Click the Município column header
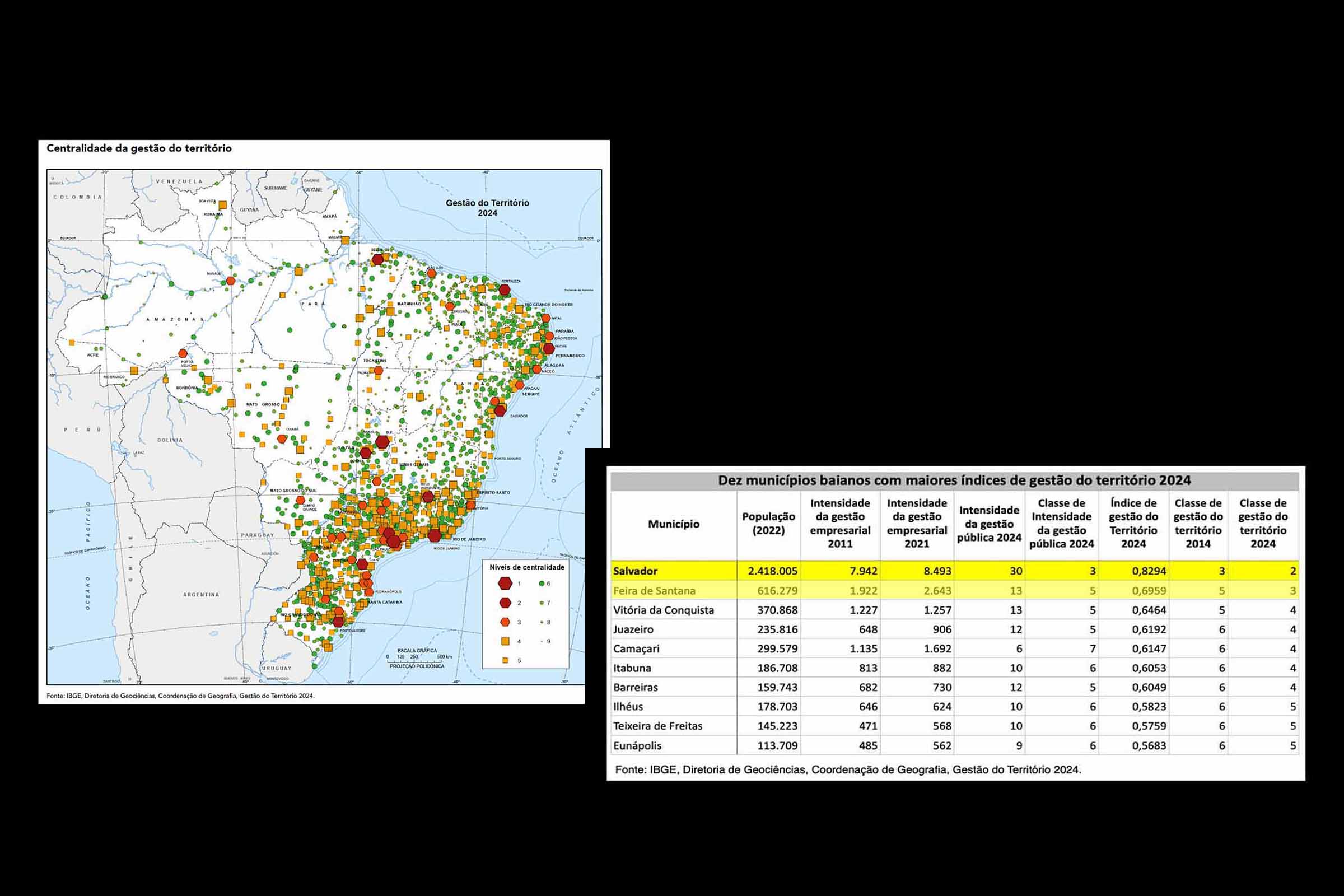Image resolution: width=1344 pixels, height=896 pixels. (673, 524)
